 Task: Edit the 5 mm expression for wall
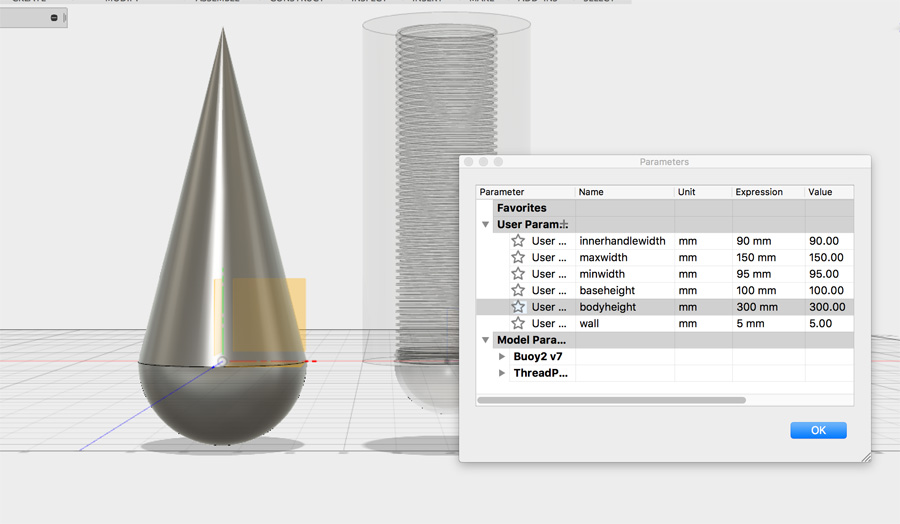coord(768,324)
